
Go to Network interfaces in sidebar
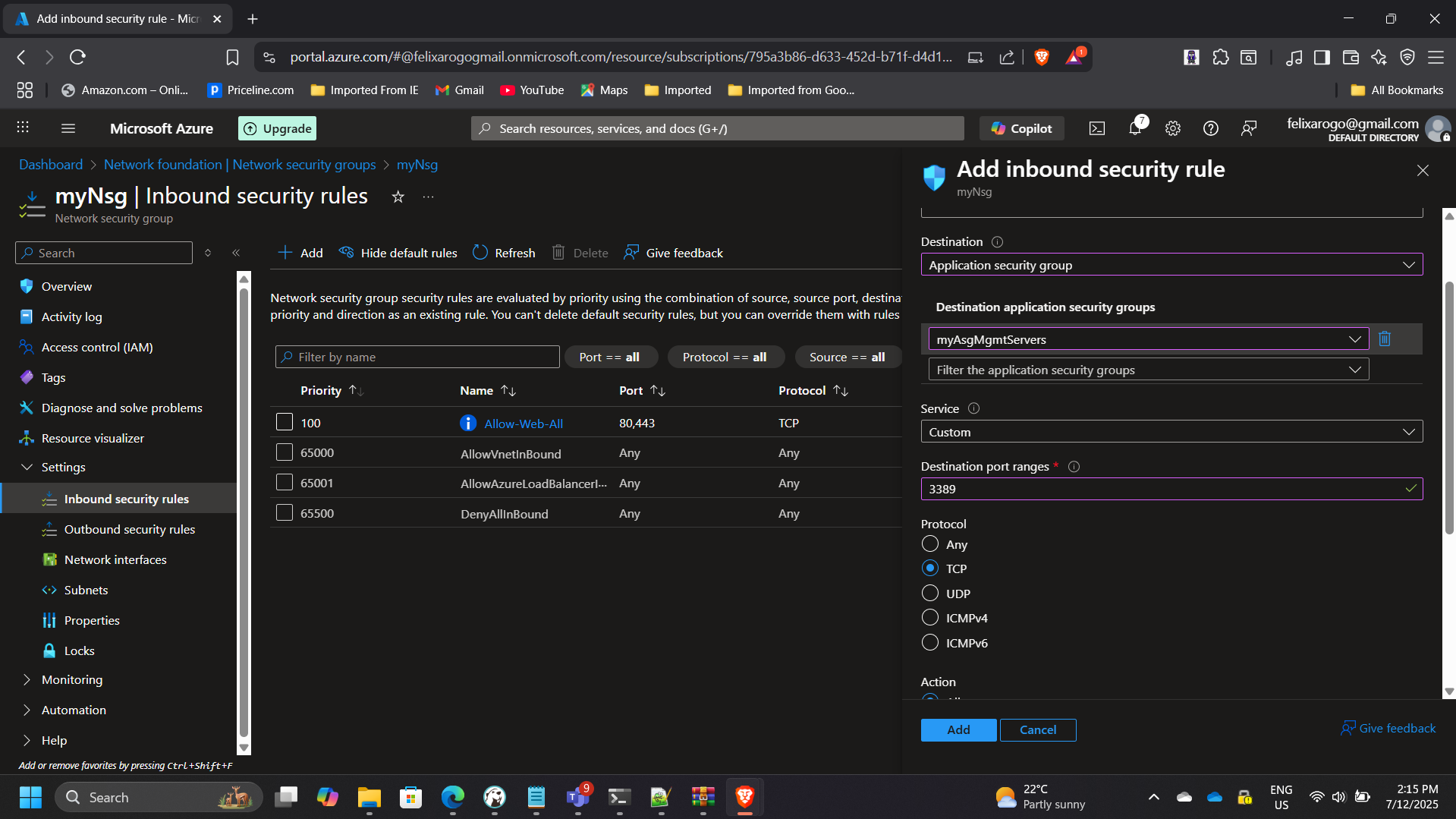(115, 559)
